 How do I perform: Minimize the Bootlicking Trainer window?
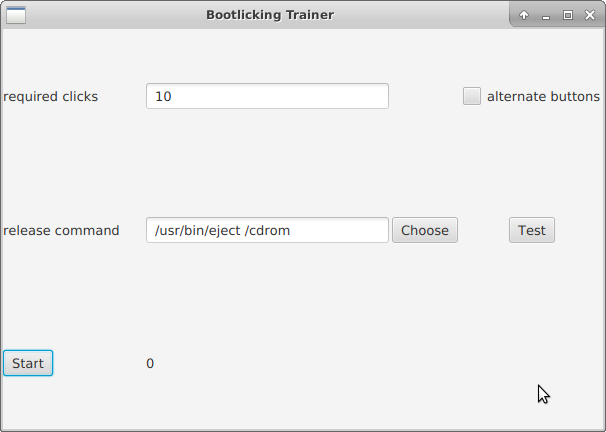pyautogui.click(x=546, y=15)
